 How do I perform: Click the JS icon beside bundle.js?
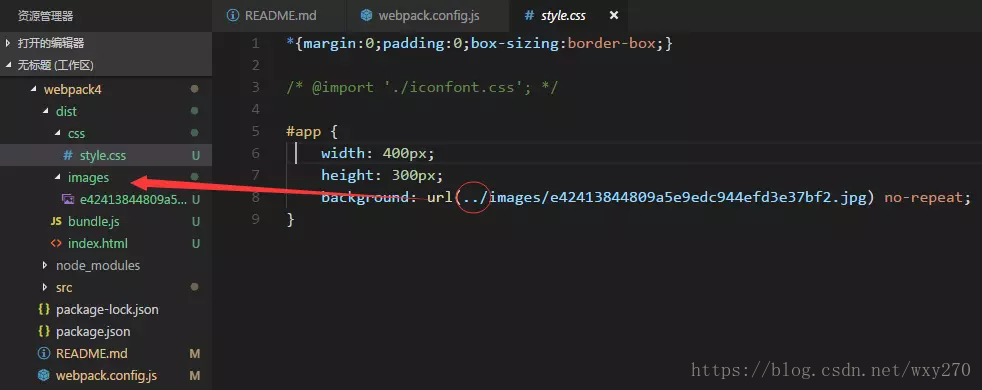coord(56,222)
